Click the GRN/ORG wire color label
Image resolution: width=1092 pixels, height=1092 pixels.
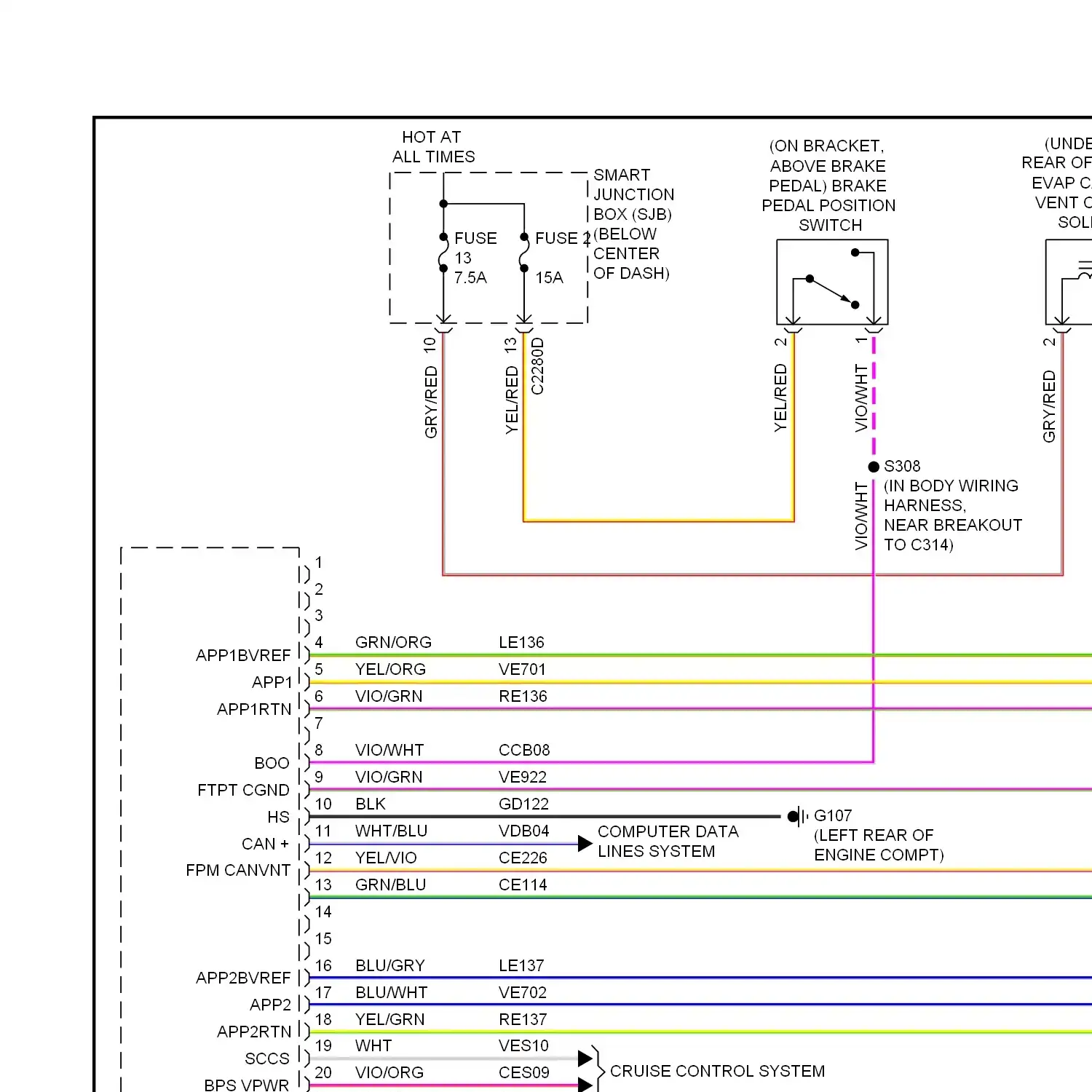pyautogui.click(x=393, y=642)
